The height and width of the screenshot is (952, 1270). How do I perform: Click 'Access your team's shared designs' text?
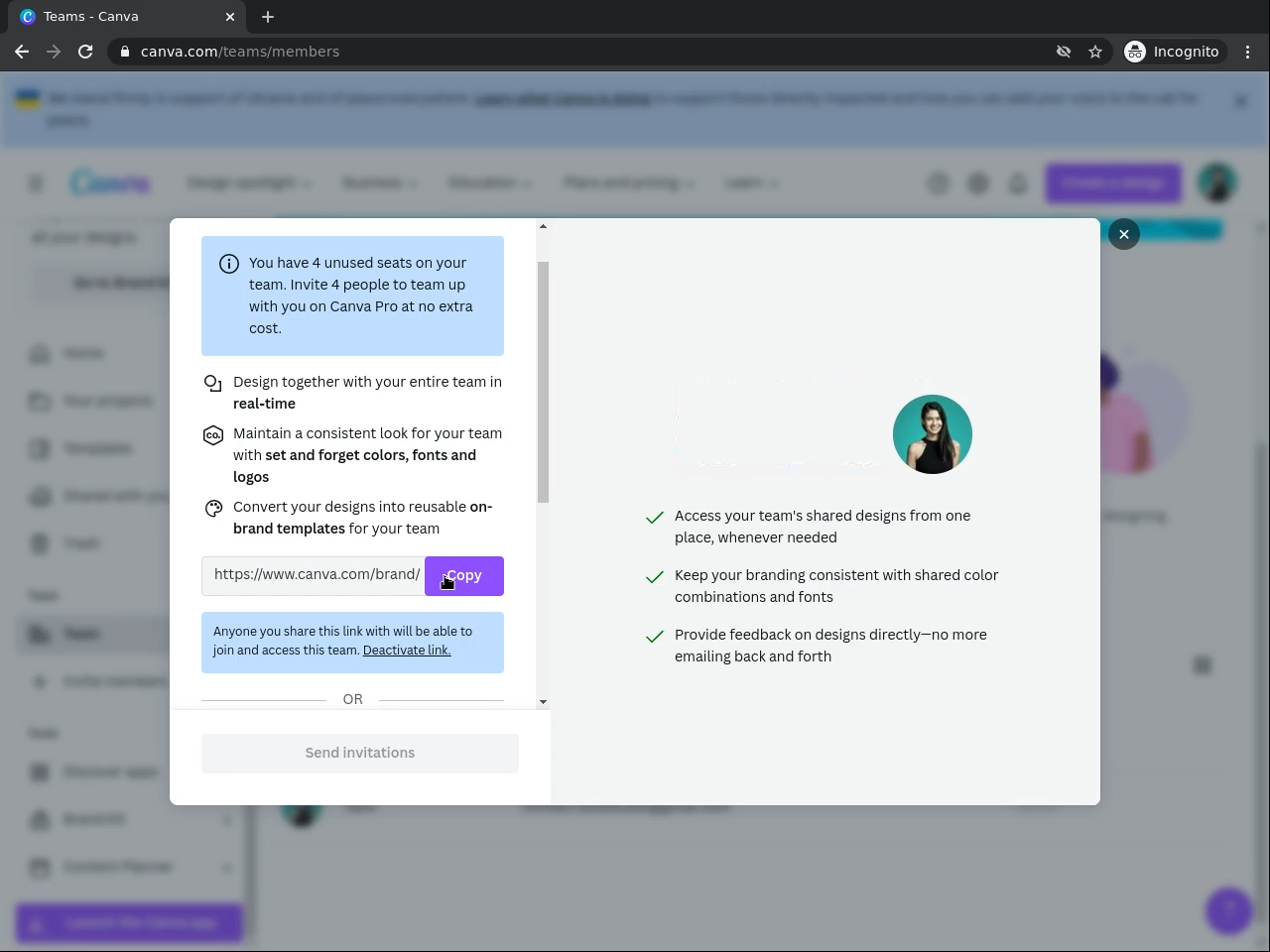coord(823,527)
